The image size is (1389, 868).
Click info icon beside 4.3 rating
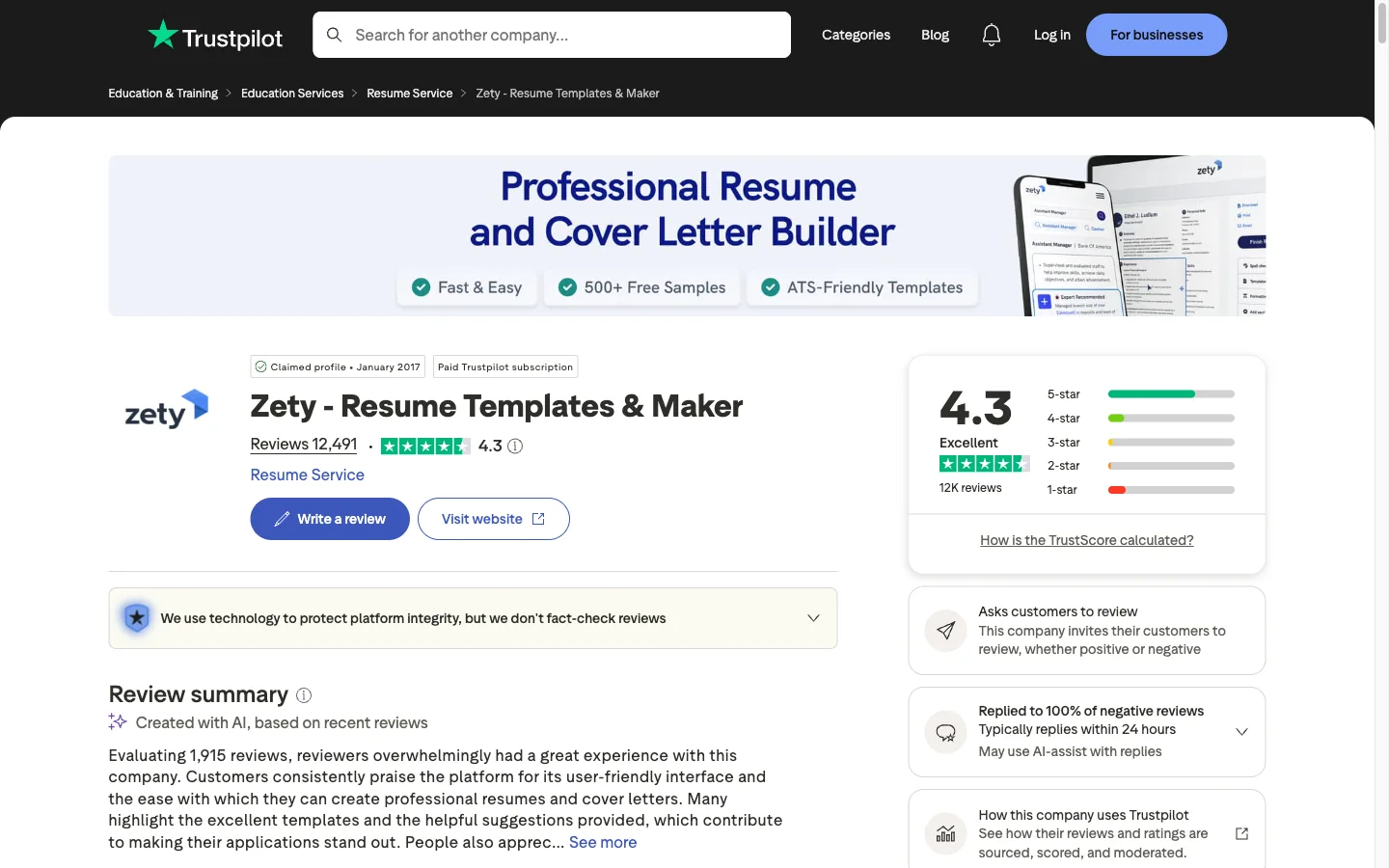(515, 446)
